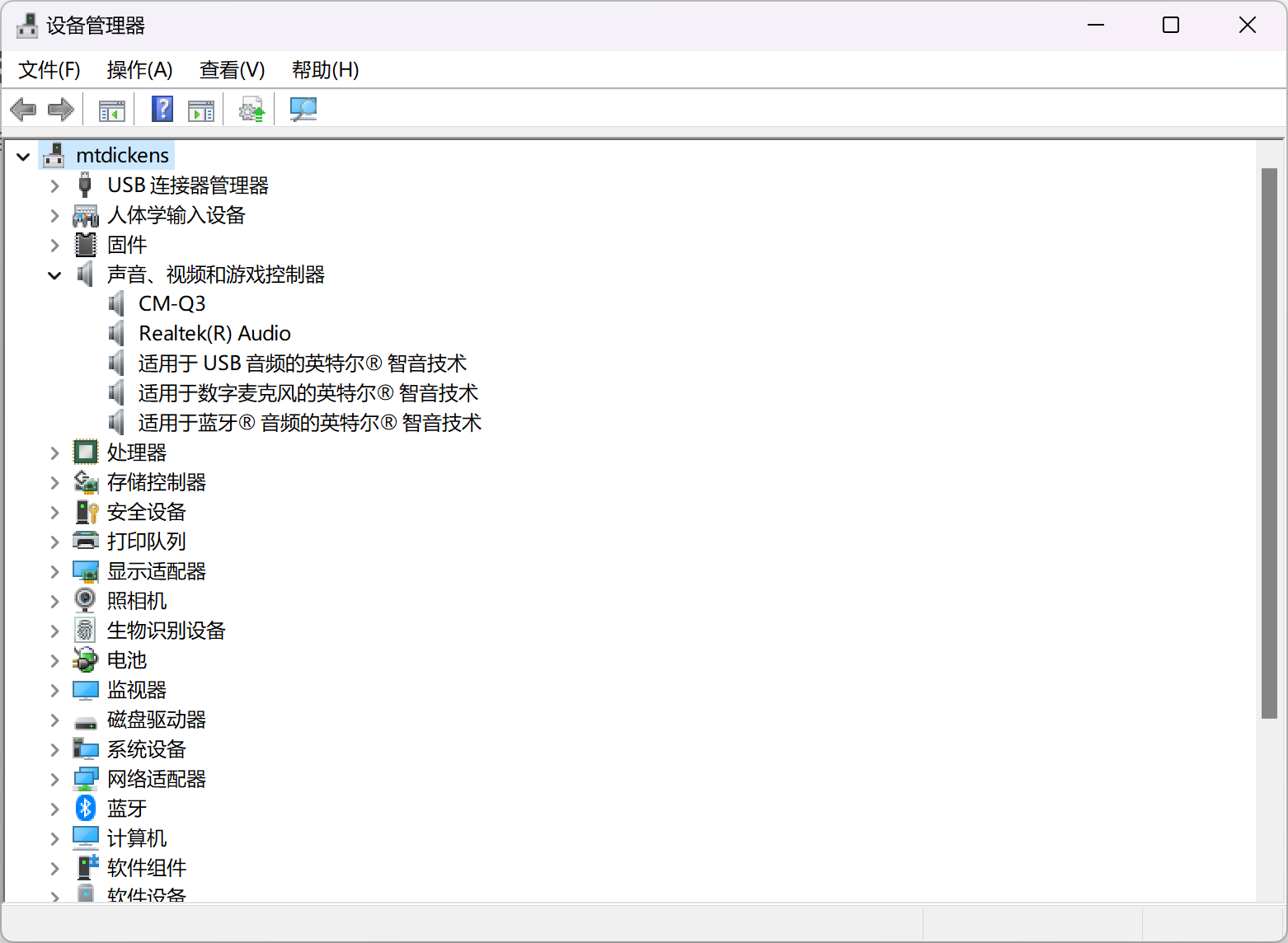Select 适用于蓝牙® 音频的英特尔® 智音技术 device
Image resolution: width=1288 pixels, height=943 pixels.
coord(309,423)
